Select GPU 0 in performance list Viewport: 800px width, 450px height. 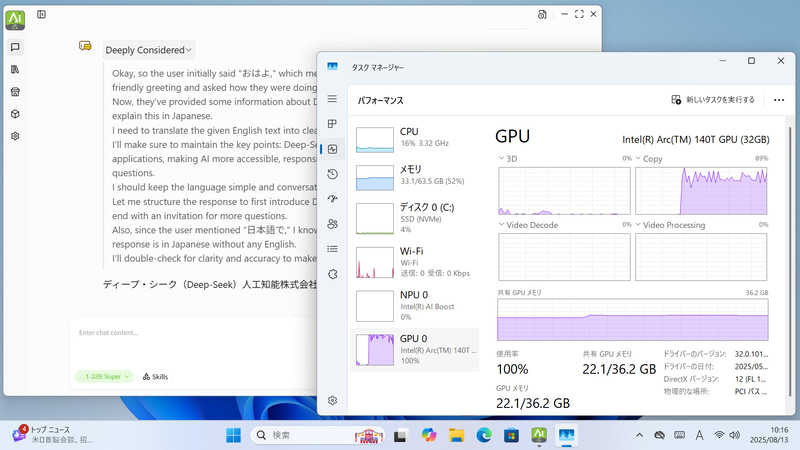pyautogui.click(x=415, y=349)
